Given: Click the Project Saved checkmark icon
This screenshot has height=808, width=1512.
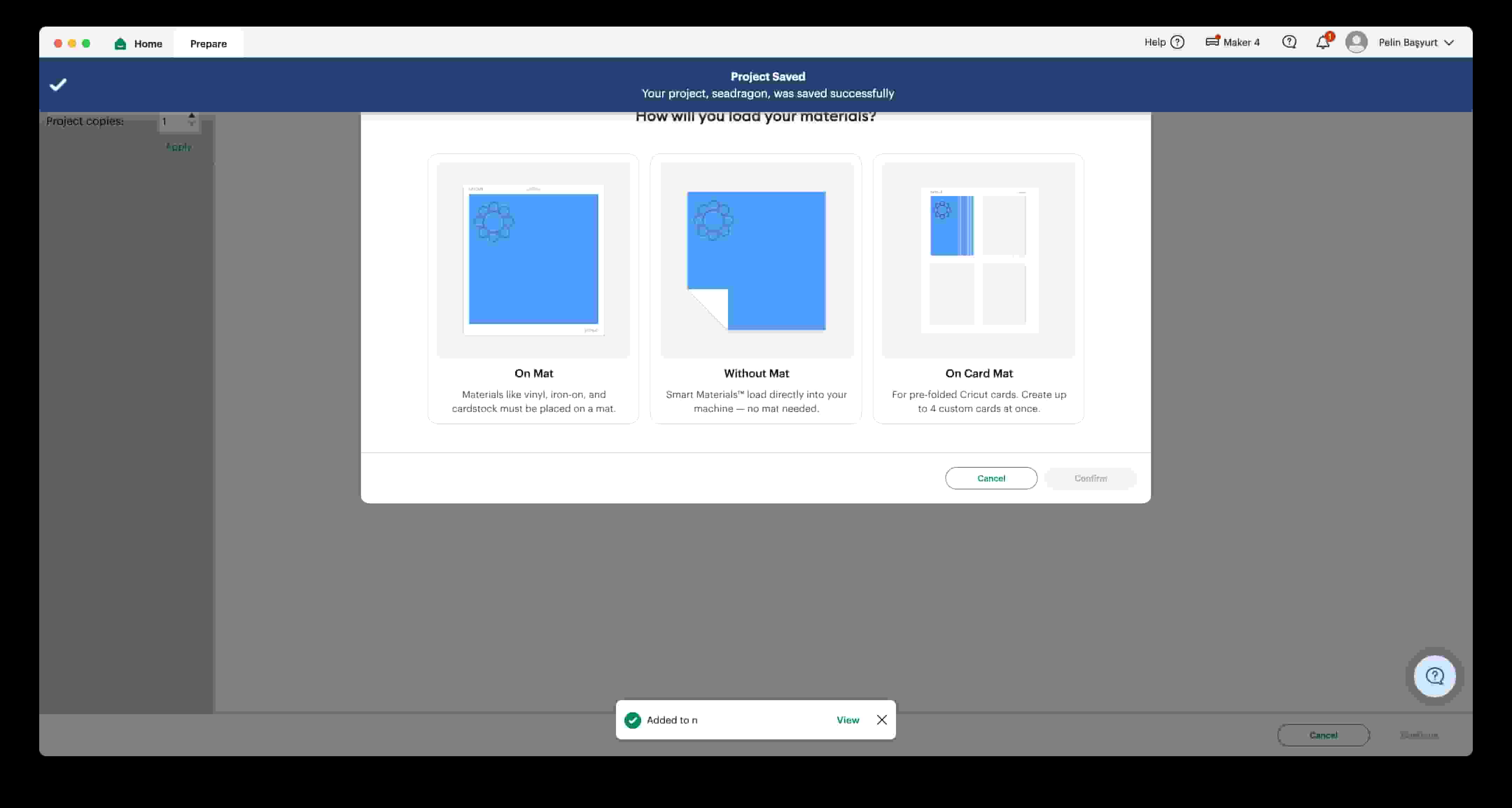Looking at the screenshot, I should click(58, 85).
